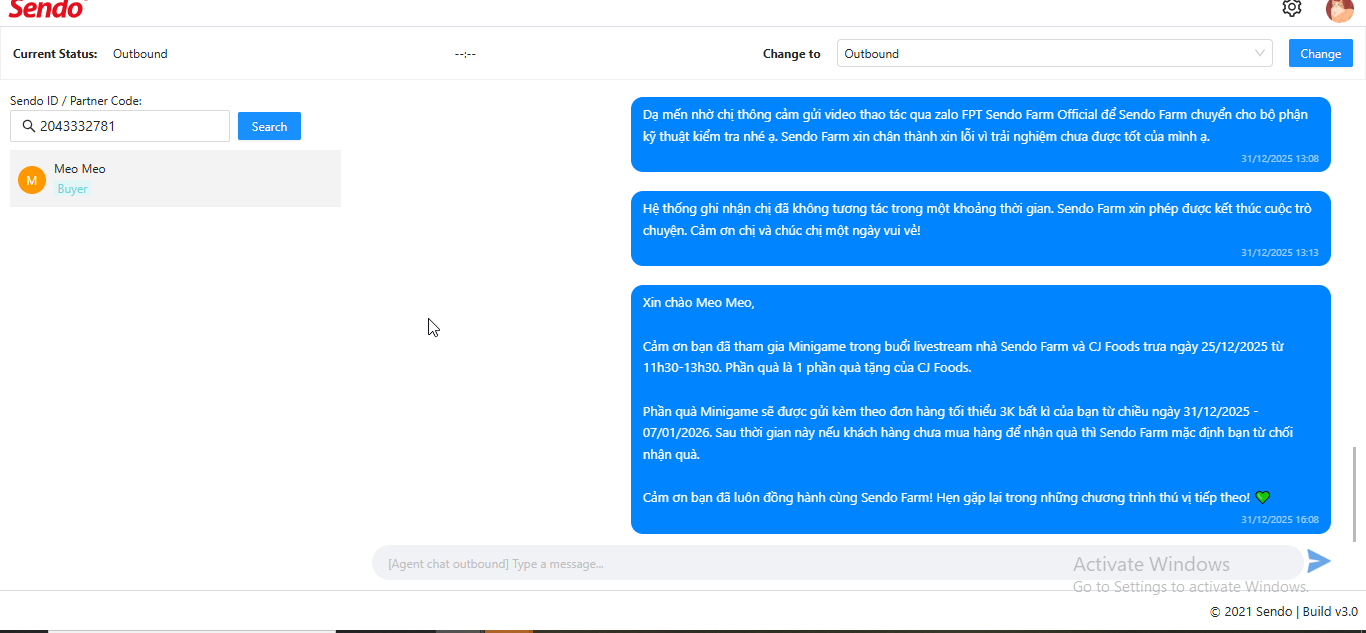1366x633 pixels.
Task: Select the Meo Meo contact name
Action: coord(80,169)
